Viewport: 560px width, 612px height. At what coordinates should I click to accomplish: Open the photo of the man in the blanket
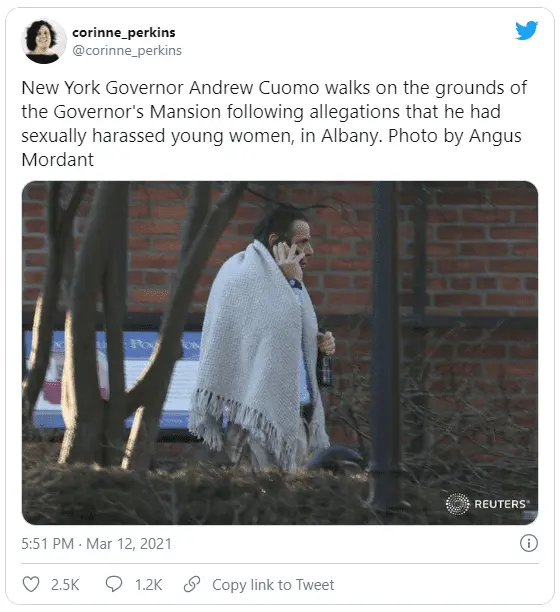coord(280,353)
